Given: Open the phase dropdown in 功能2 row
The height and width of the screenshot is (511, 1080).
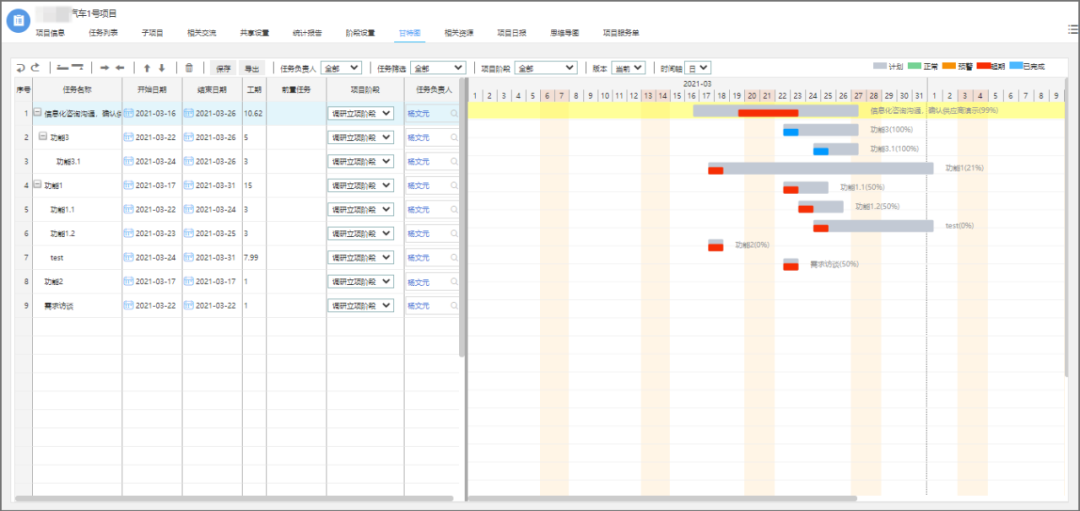Looking at the screenshot, I should click(x=361, y=282).
